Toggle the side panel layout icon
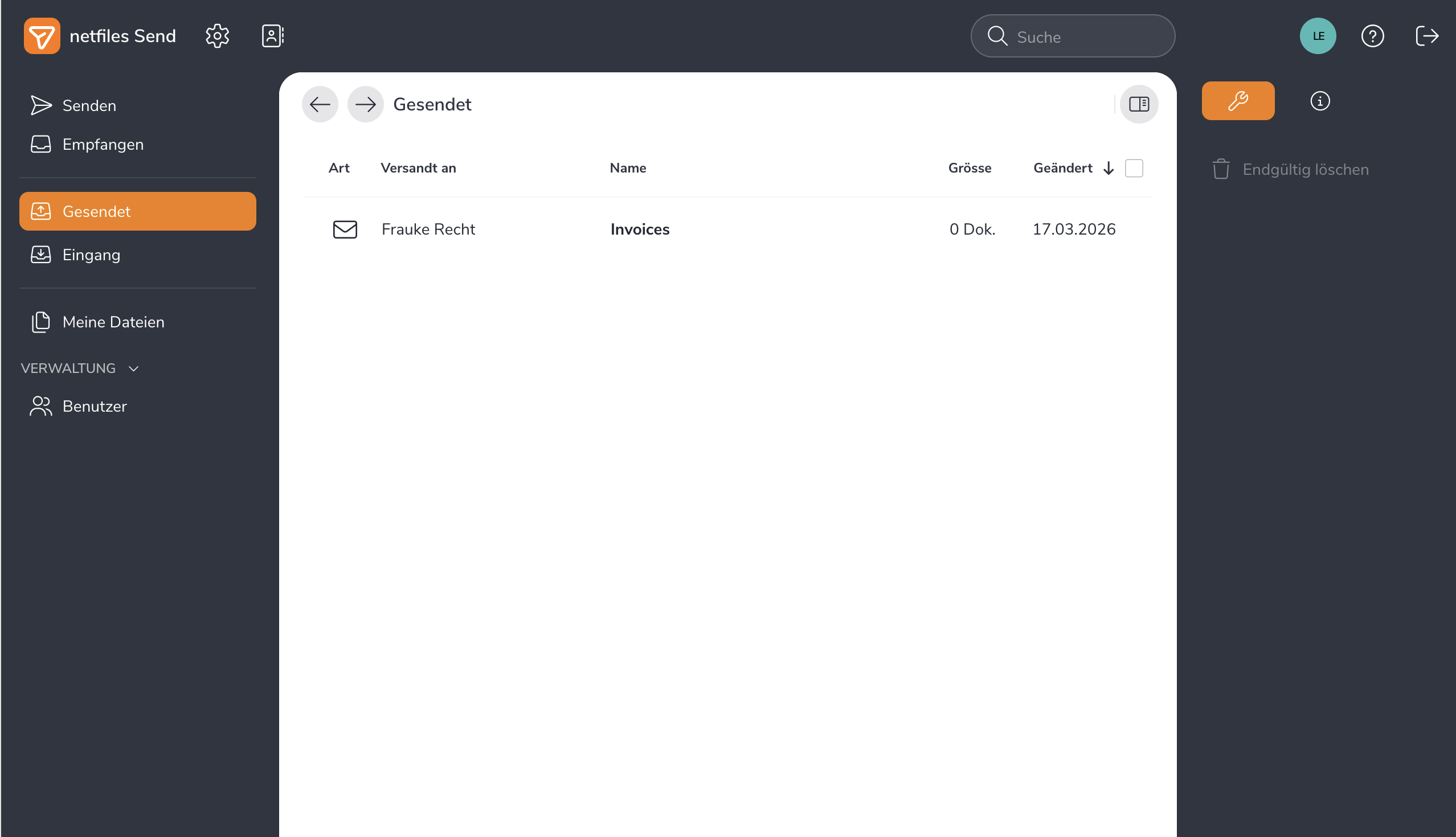This screenshot has height=837, width=1456. point(1139,104)
